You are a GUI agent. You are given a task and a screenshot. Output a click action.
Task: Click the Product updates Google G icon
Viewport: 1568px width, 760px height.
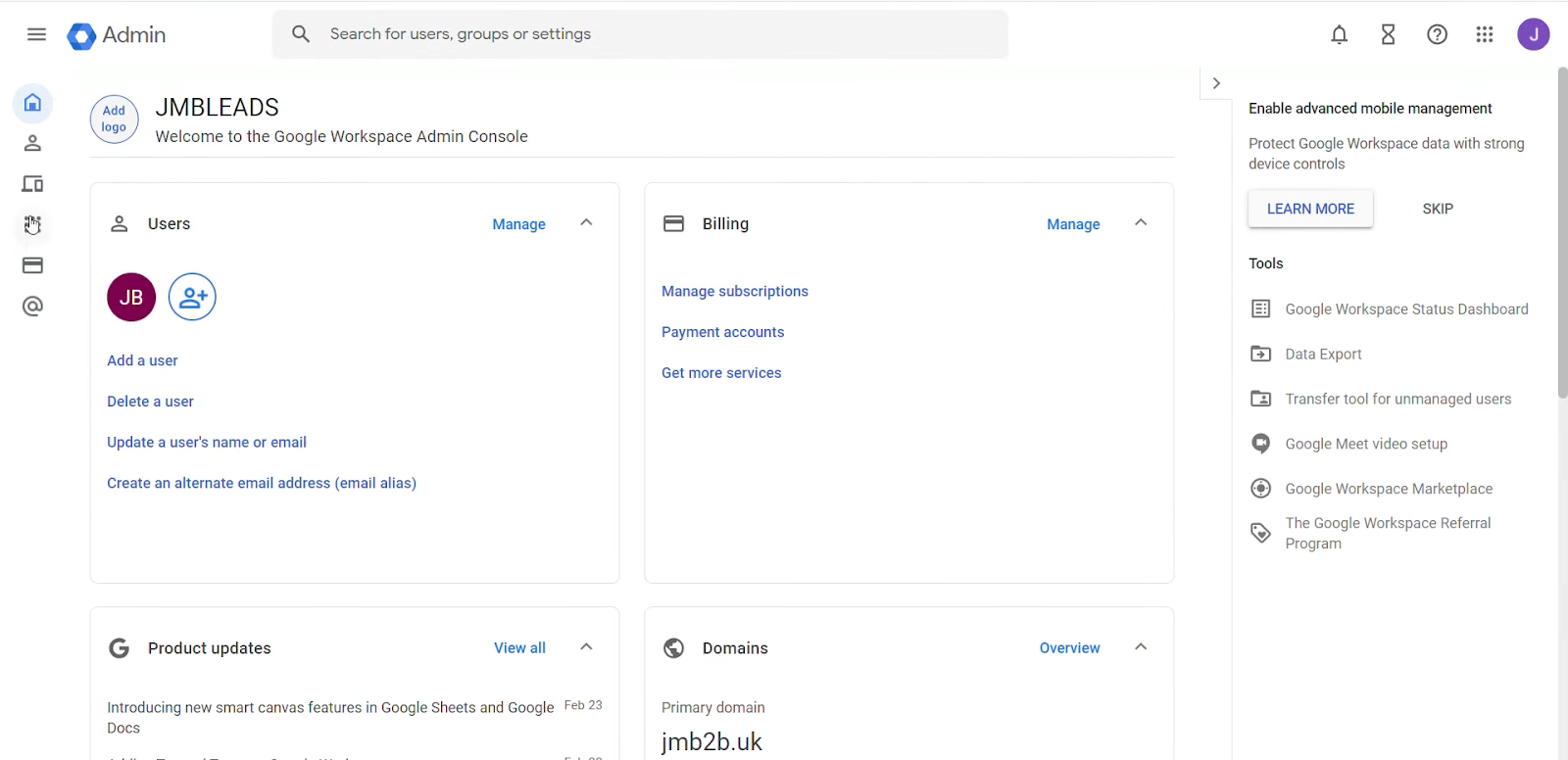pyautogui.click(x=120, y=648)
